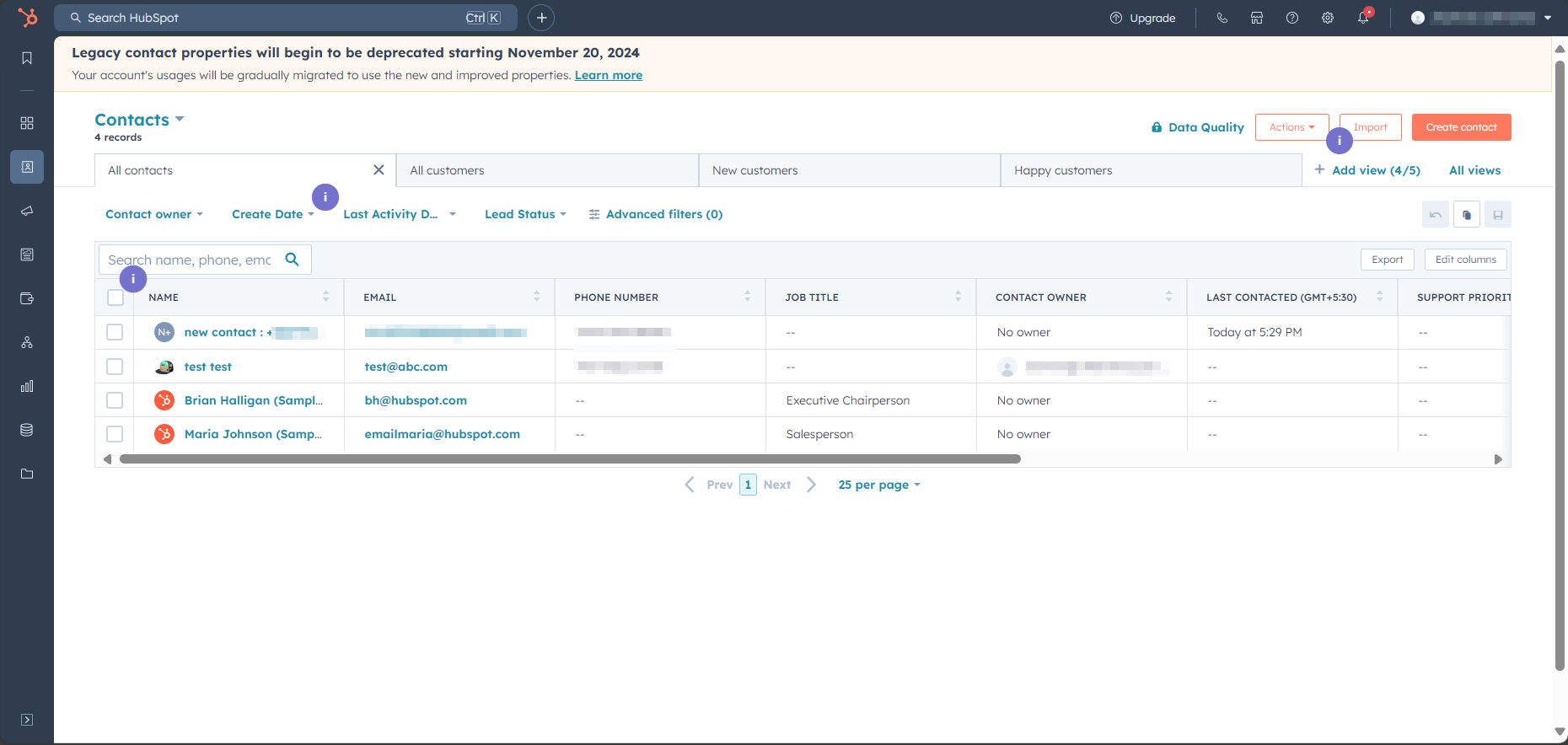
Task: Open the calling phone icon
Action: [1222, 18]
